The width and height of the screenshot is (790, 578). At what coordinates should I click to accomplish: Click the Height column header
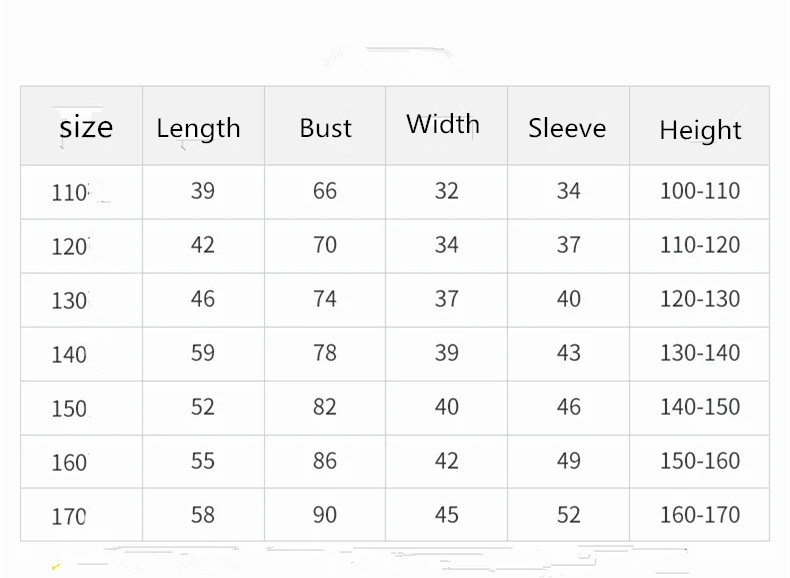point(700,130)
